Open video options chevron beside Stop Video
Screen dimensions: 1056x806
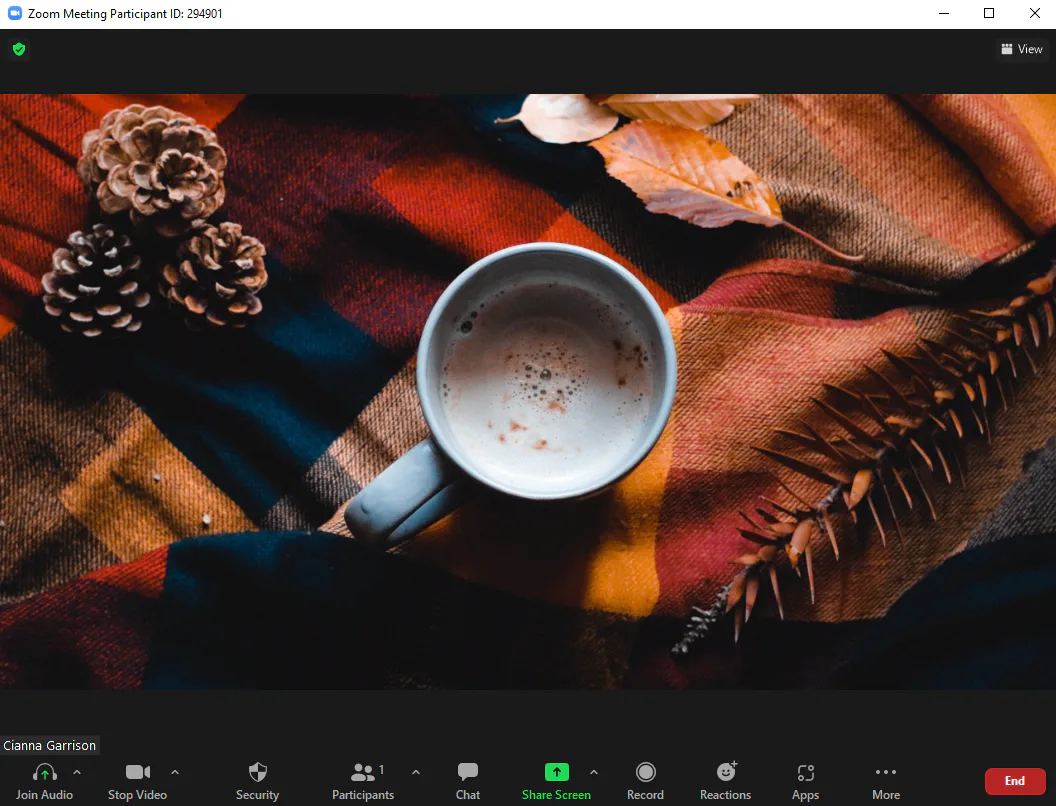point(175,772)
